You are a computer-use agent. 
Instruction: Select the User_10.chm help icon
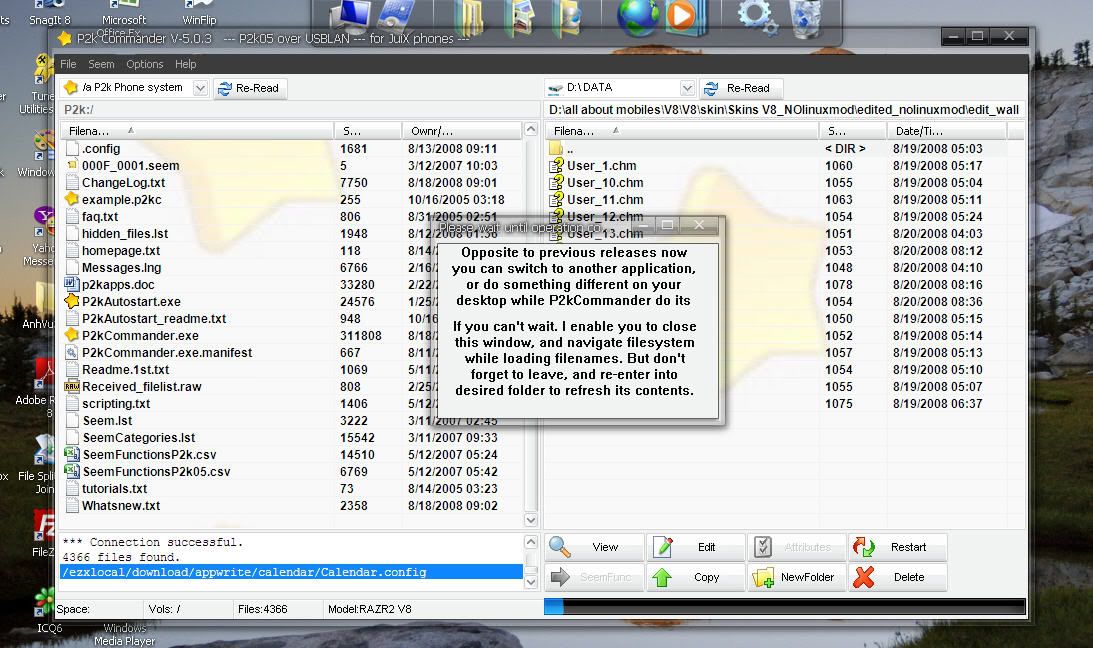coord(556,183)
